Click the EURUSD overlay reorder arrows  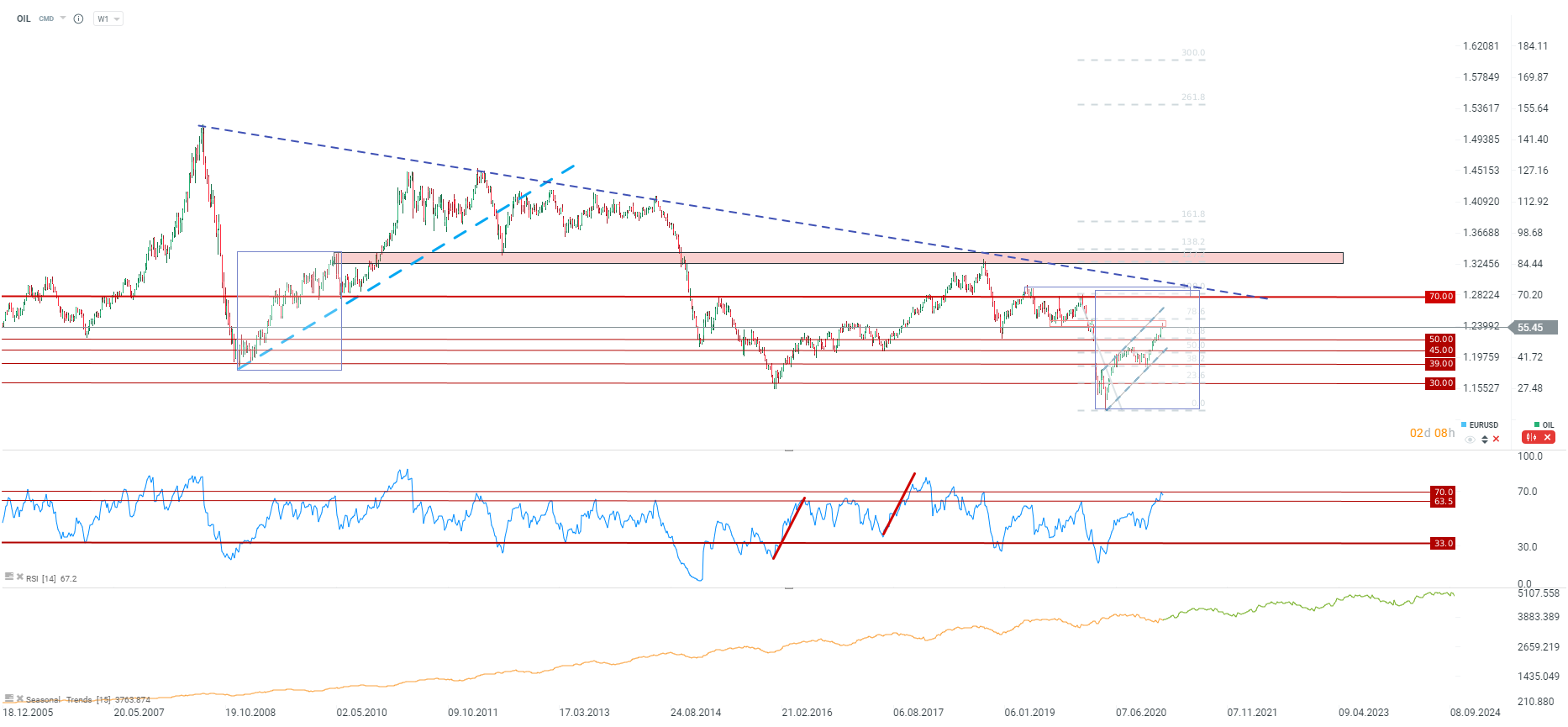point(1485,439)
